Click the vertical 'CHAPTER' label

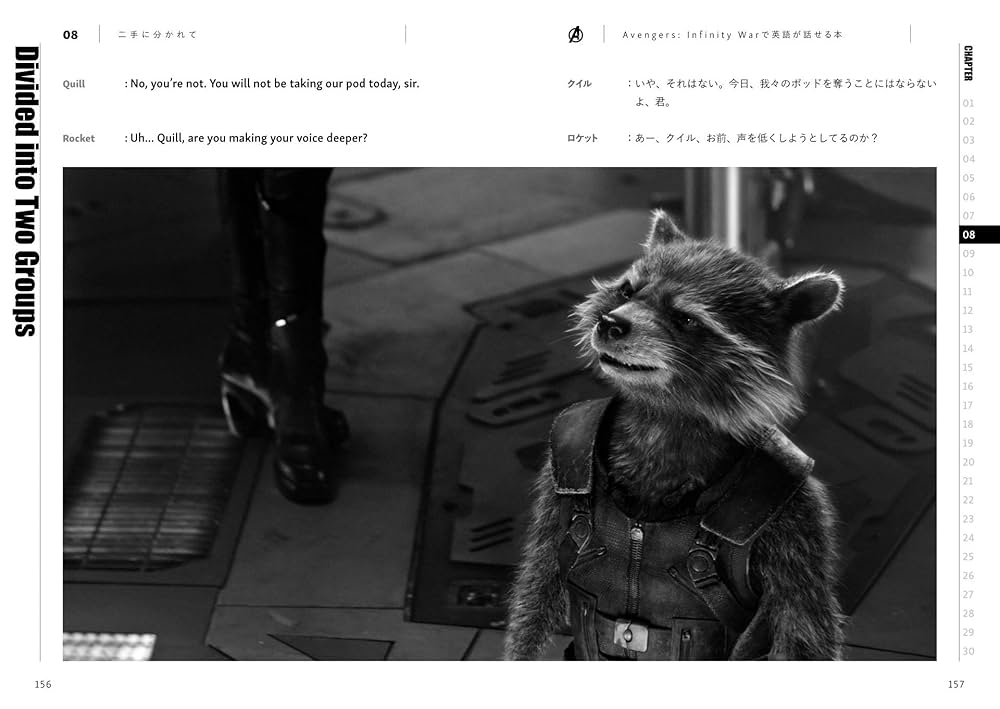[968, 63]
